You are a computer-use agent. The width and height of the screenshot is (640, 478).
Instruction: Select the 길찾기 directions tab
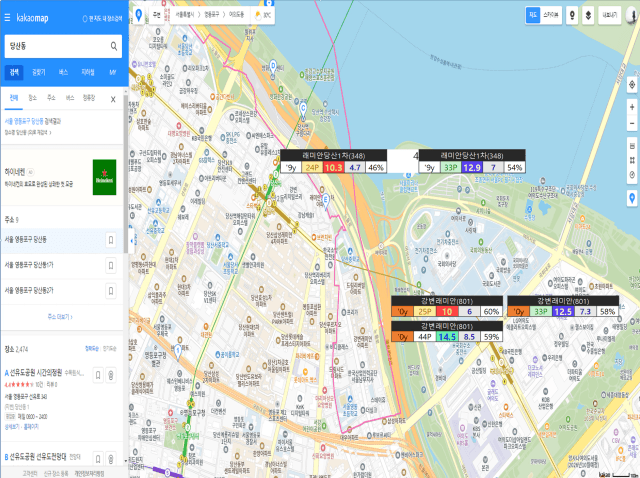[39, 72]
